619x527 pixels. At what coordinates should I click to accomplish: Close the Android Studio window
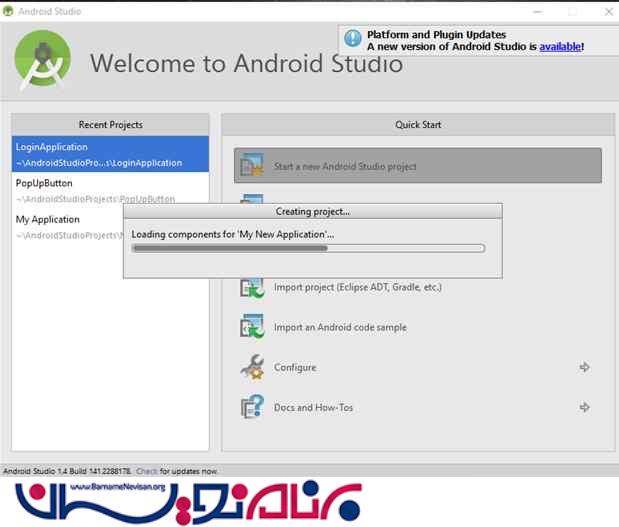pos(609,12)
